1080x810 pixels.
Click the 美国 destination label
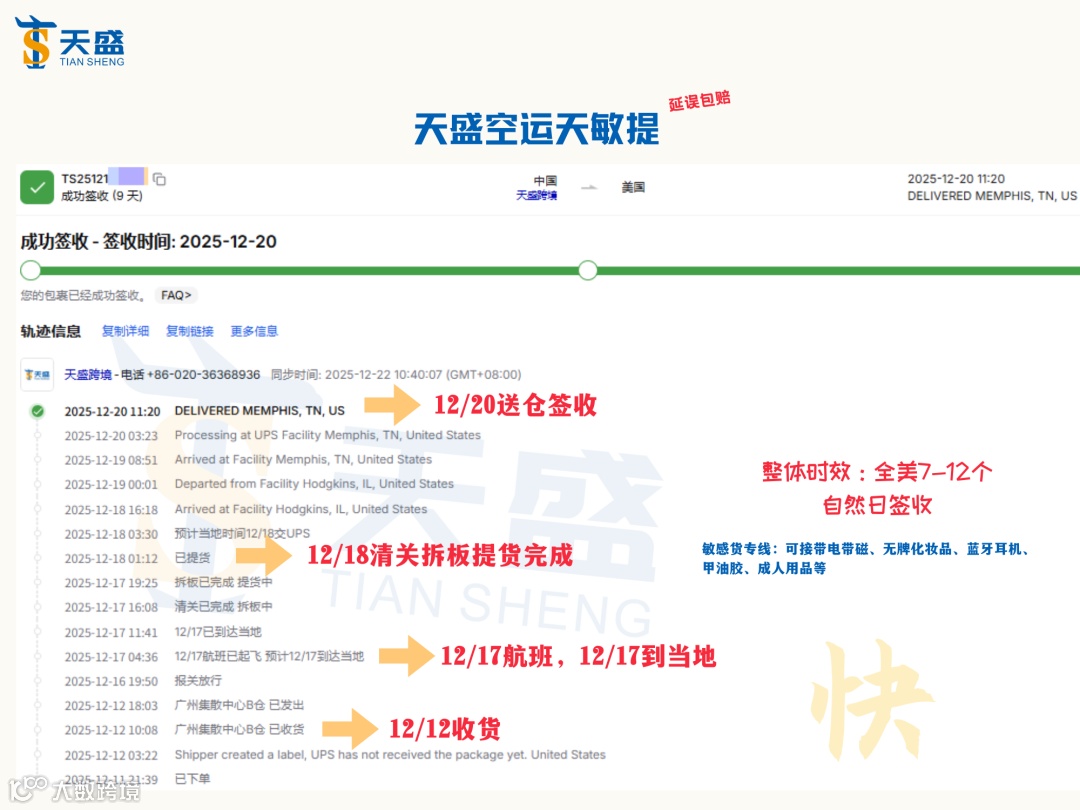pyautogui.click(x=633, y=187)
